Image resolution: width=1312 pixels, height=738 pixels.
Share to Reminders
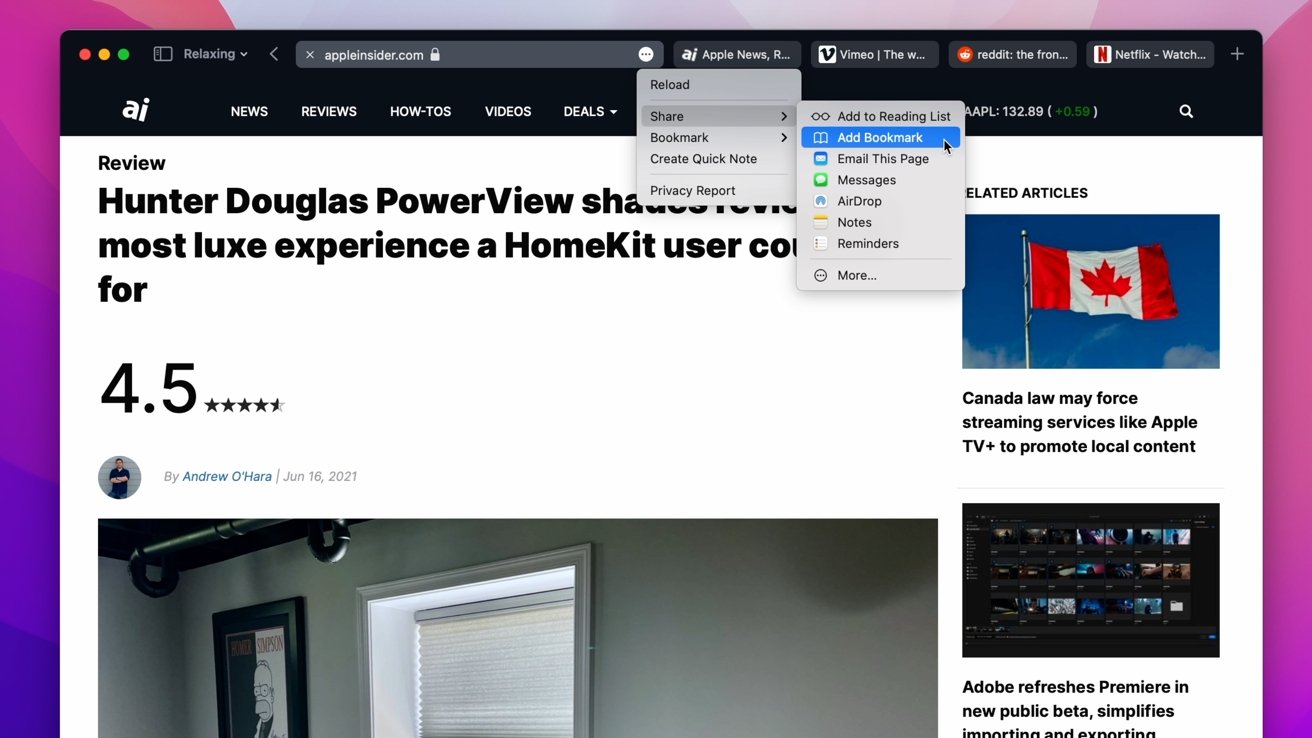(x=880, y=243)
